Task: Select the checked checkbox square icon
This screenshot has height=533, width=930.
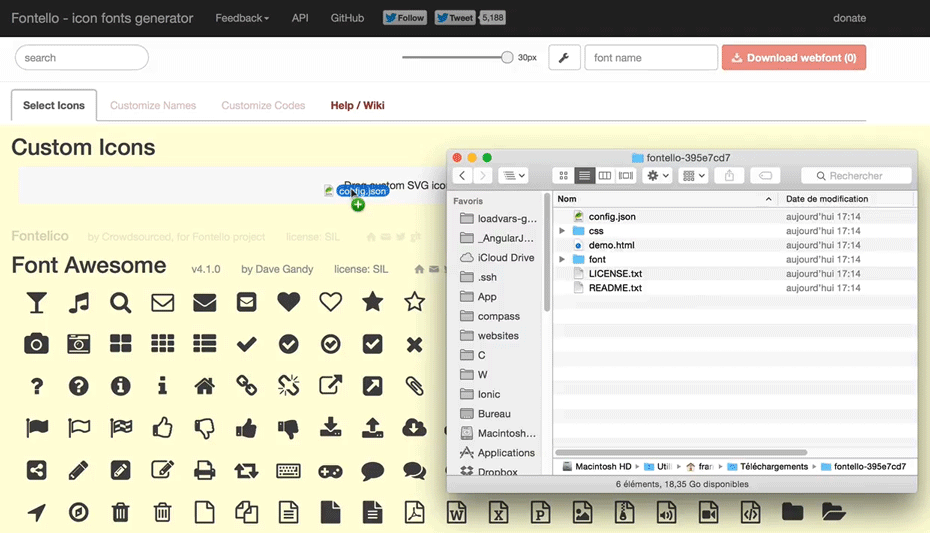Action: coord(372,344)
